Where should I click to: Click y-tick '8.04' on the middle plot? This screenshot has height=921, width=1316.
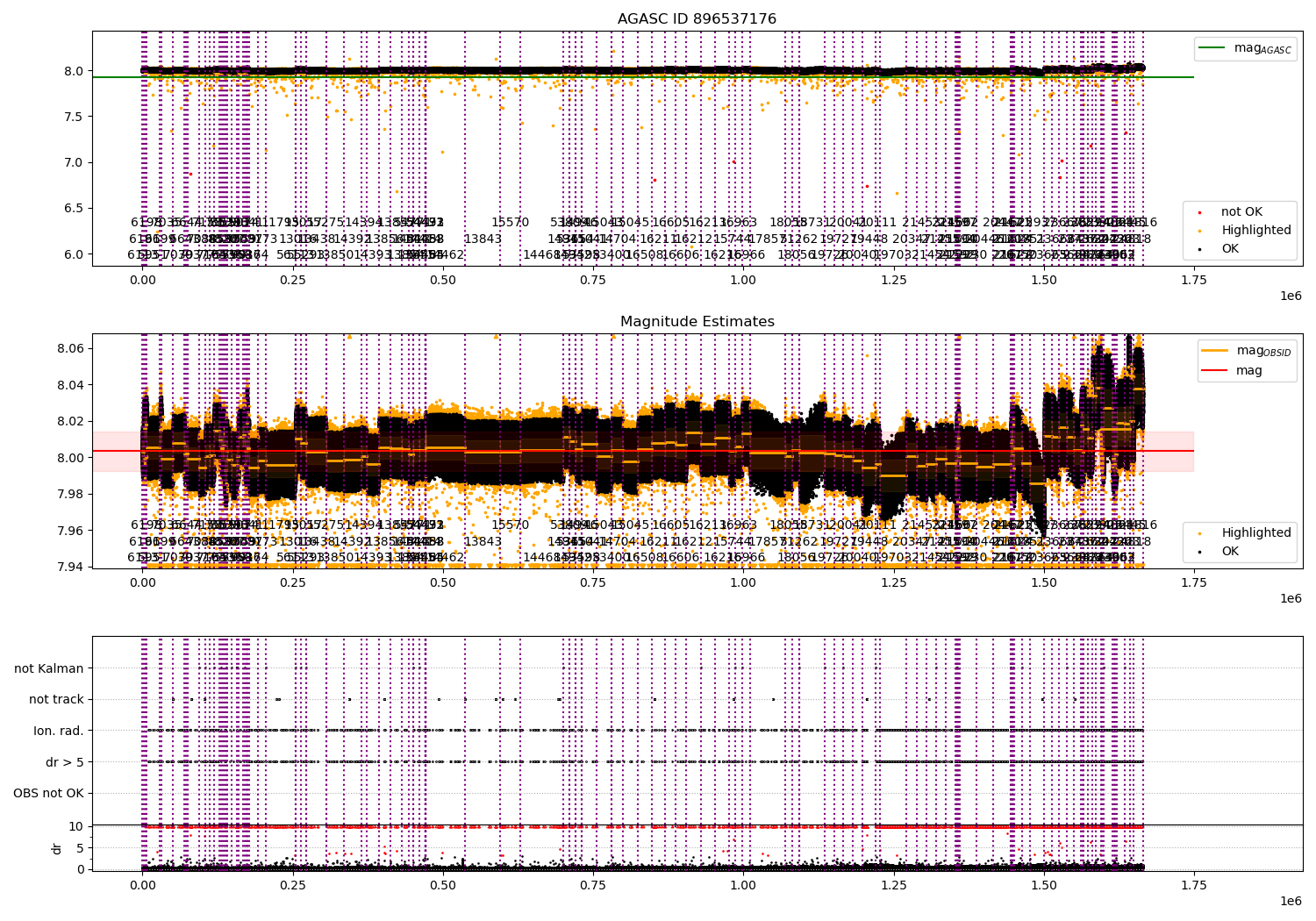click(71, 385)
